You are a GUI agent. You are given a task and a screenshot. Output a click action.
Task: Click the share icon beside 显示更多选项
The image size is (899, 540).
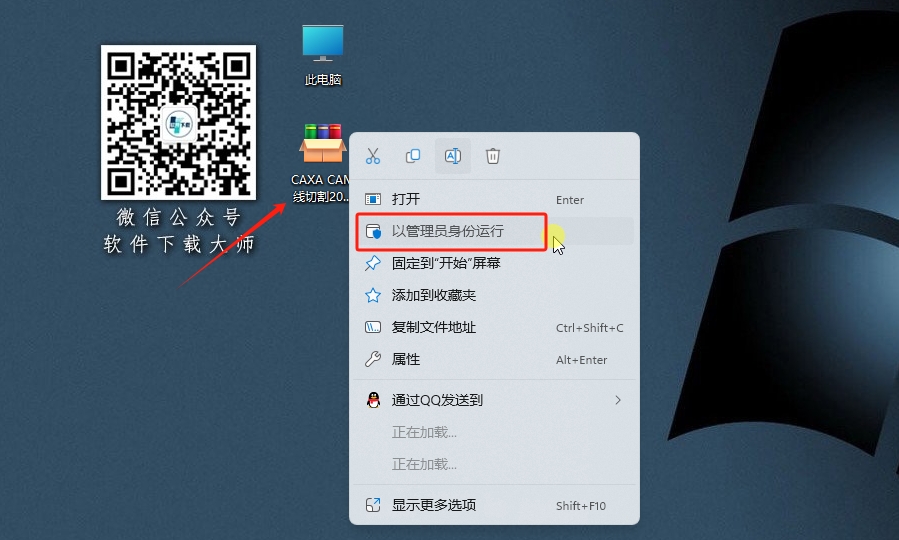[373, 505]
